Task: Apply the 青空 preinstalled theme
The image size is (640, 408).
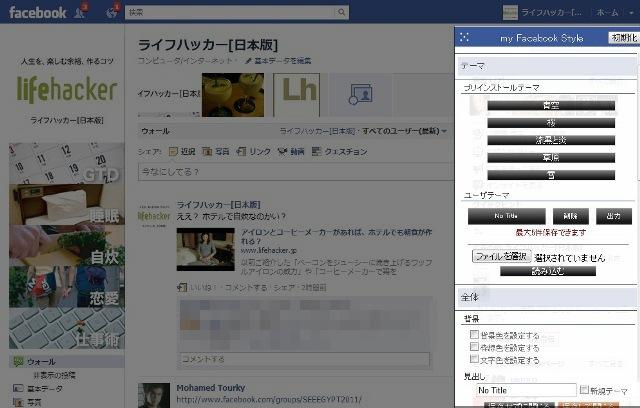Action: (x=551, y=105)
